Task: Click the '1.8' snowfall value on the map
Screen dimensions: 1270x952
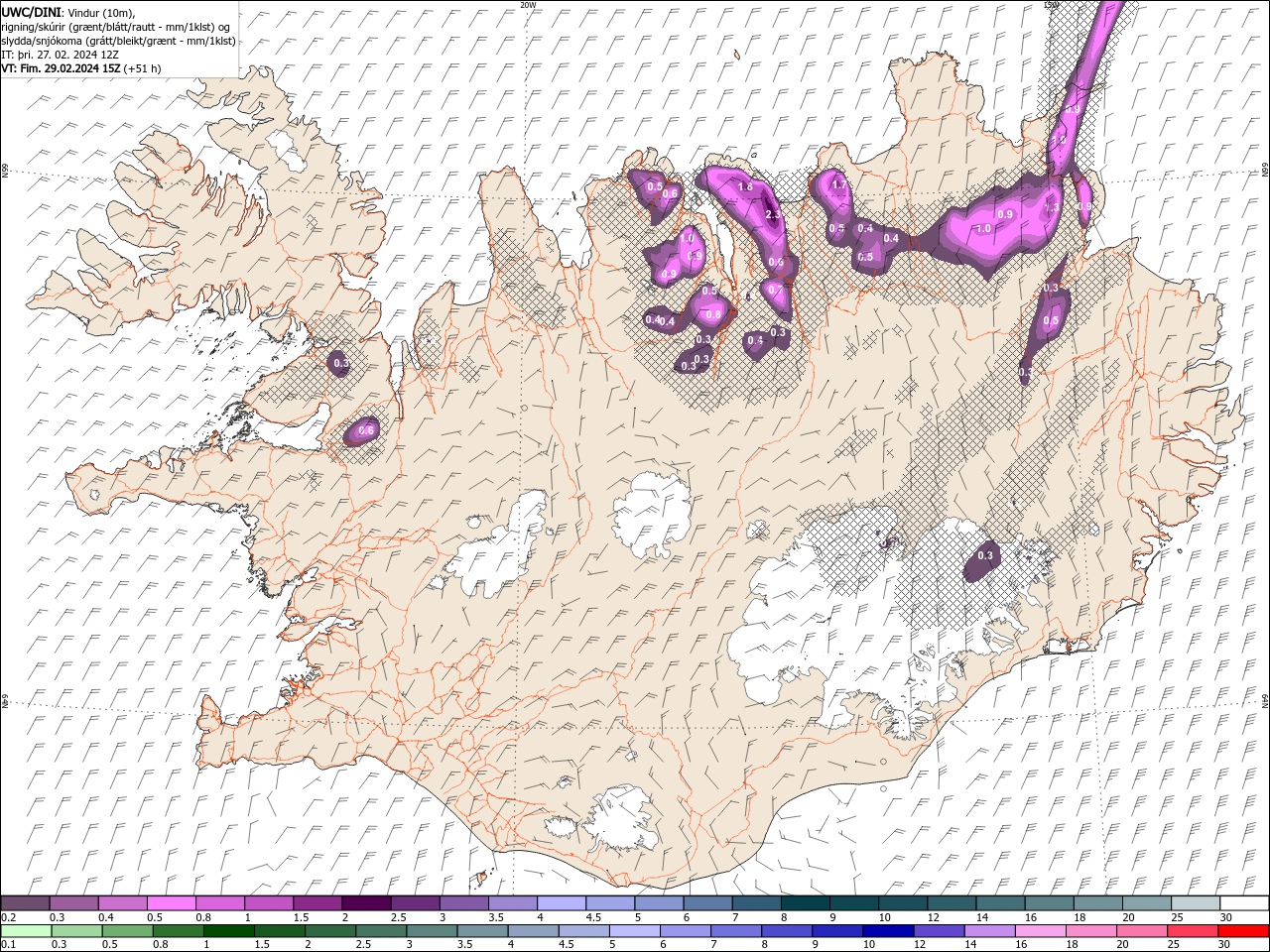Action: point(745,186)
